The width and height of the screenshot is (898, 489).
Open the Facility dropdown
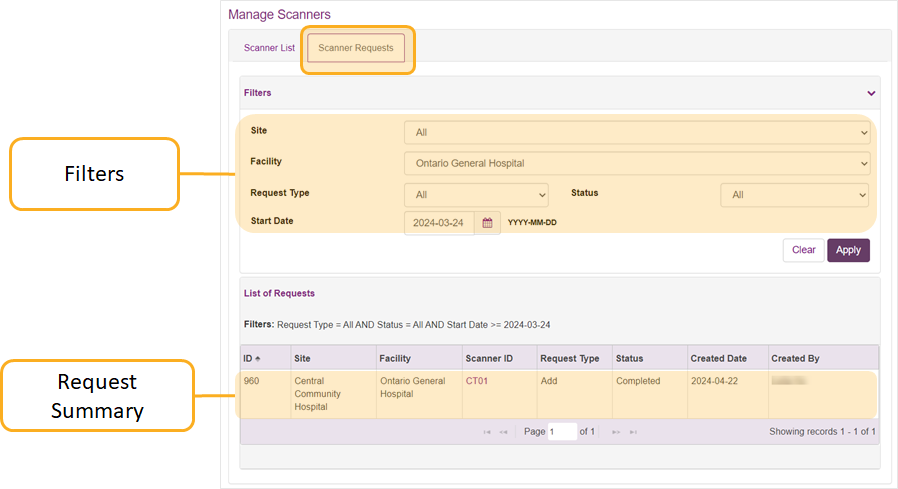tap(636, 163)
